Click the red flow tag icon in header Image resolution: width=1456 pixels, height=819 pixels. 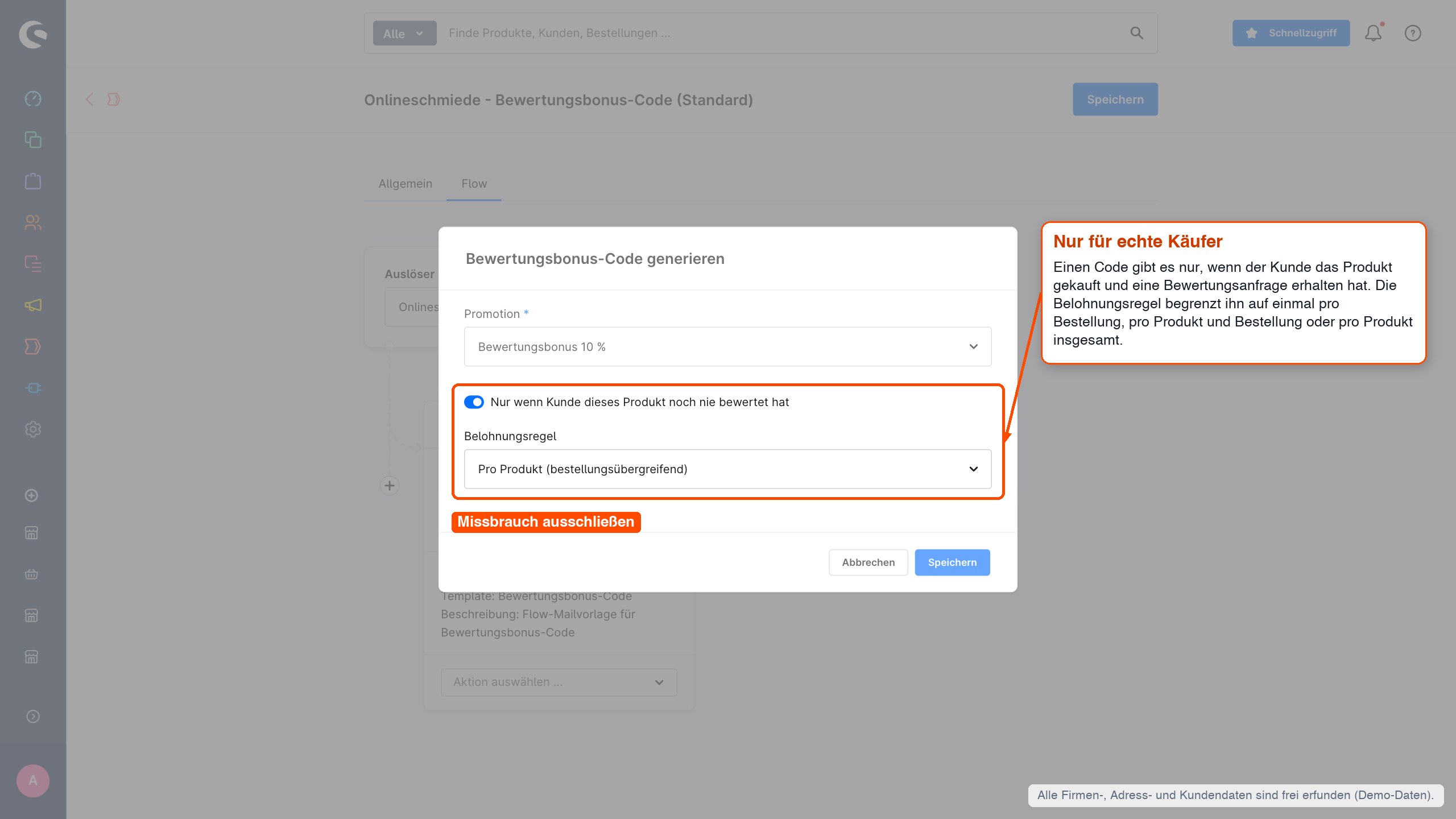click(114, 100)
